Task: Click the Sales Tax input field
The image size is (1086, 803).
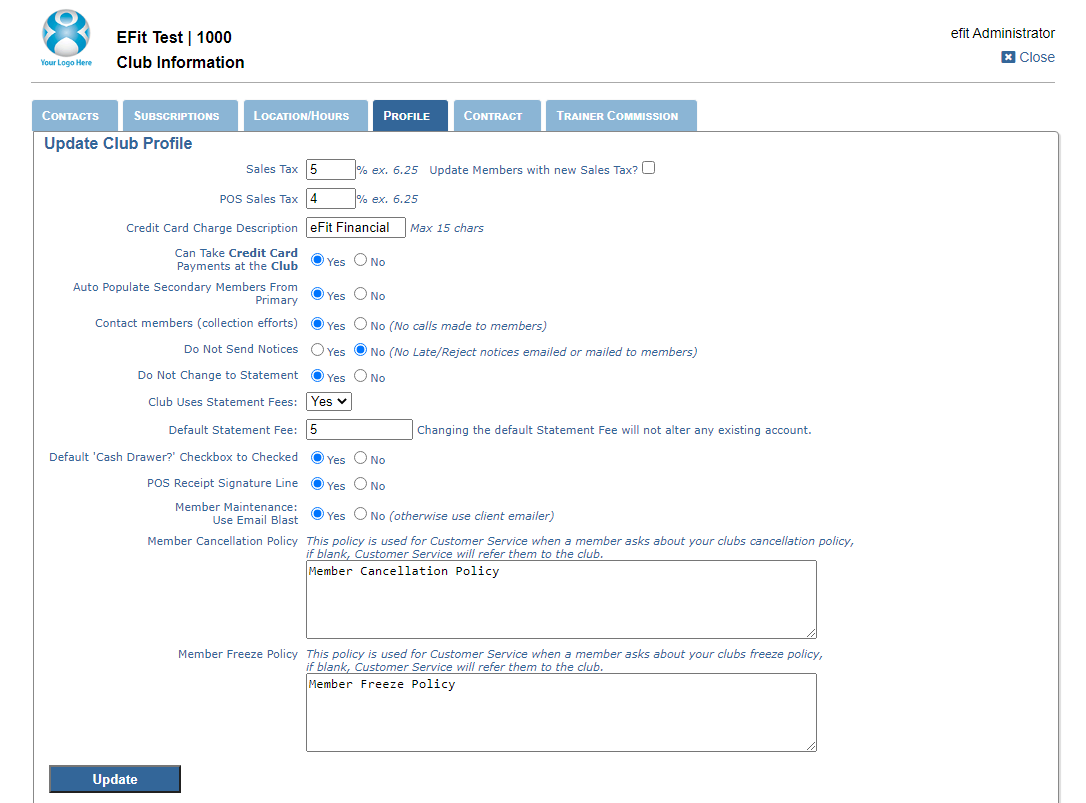Action: [330, 169]
